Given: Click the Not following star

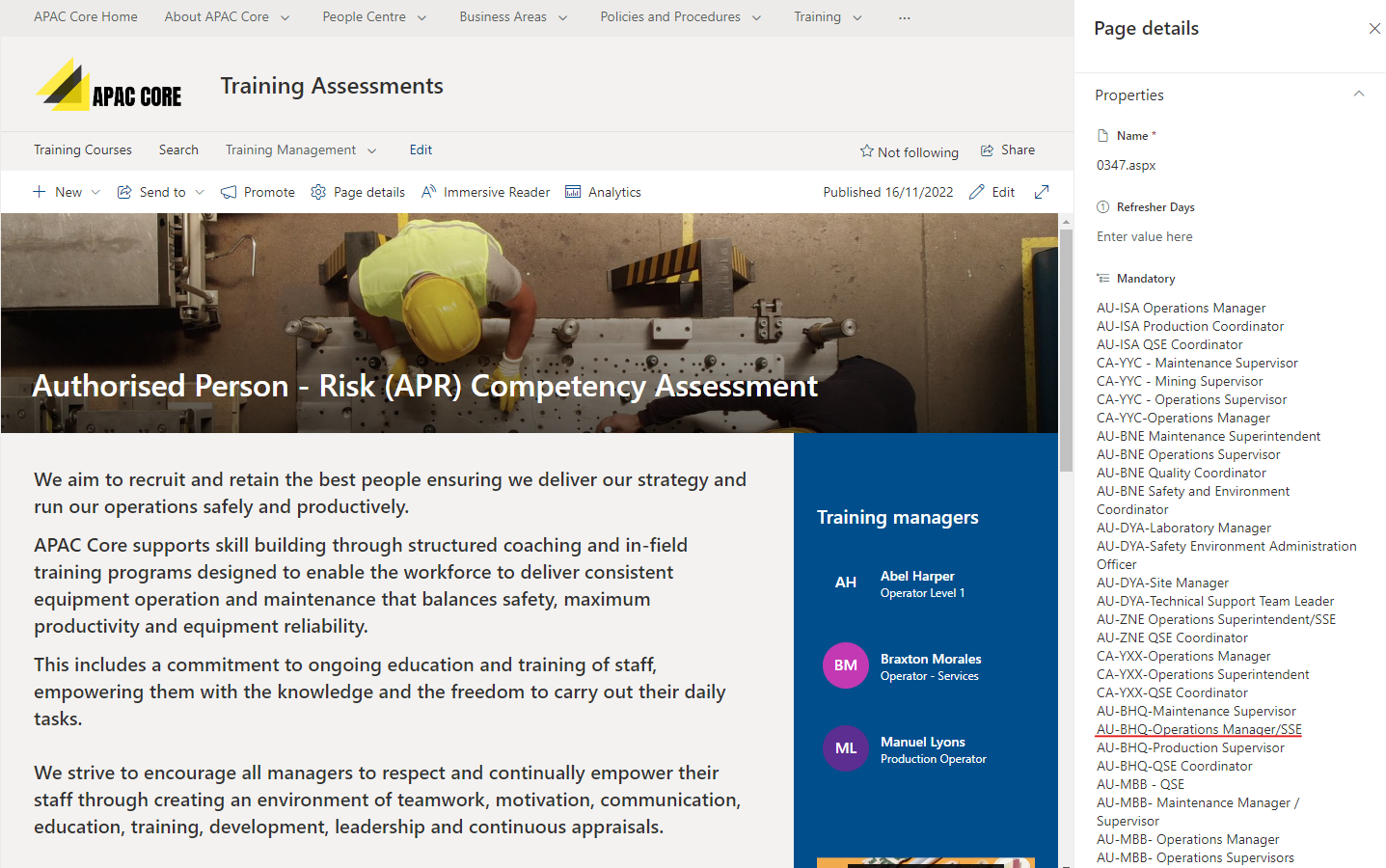Looking at the screenshot, I should coord(866,151).
